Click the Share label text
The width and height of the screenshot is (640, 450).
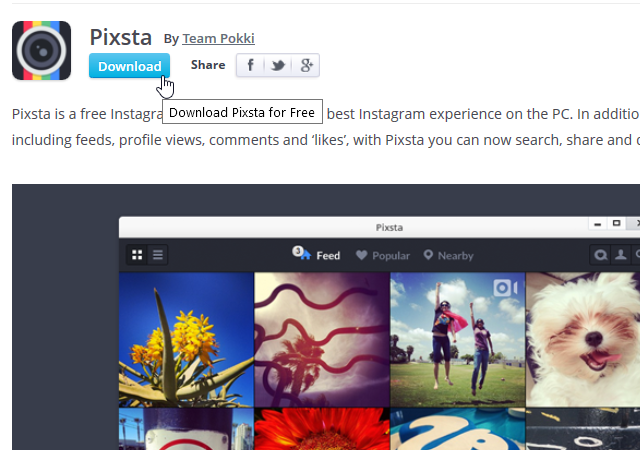tap(208, 65)
